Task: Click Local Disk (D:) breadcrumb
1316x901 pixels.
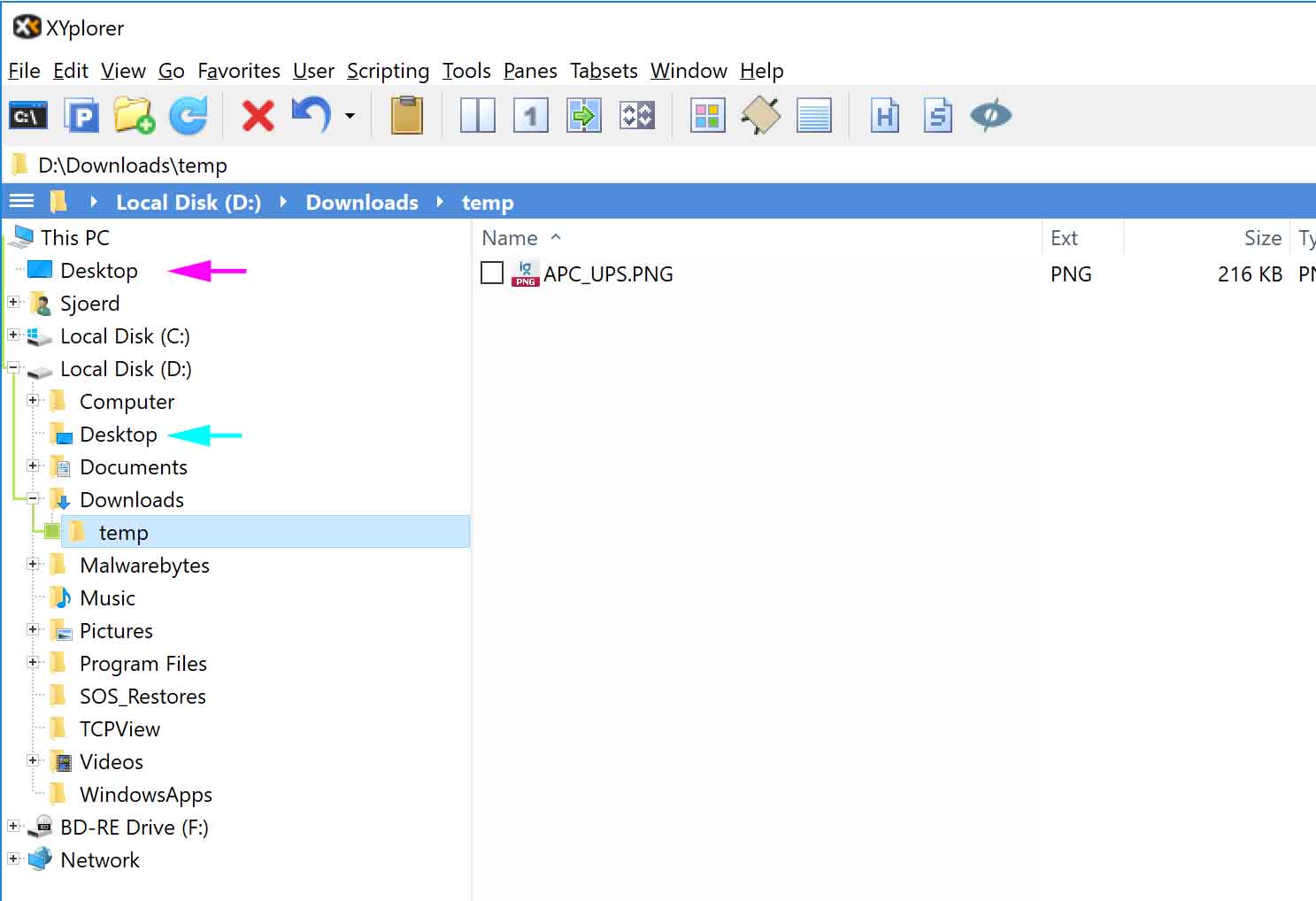Action: coord(189,203)
